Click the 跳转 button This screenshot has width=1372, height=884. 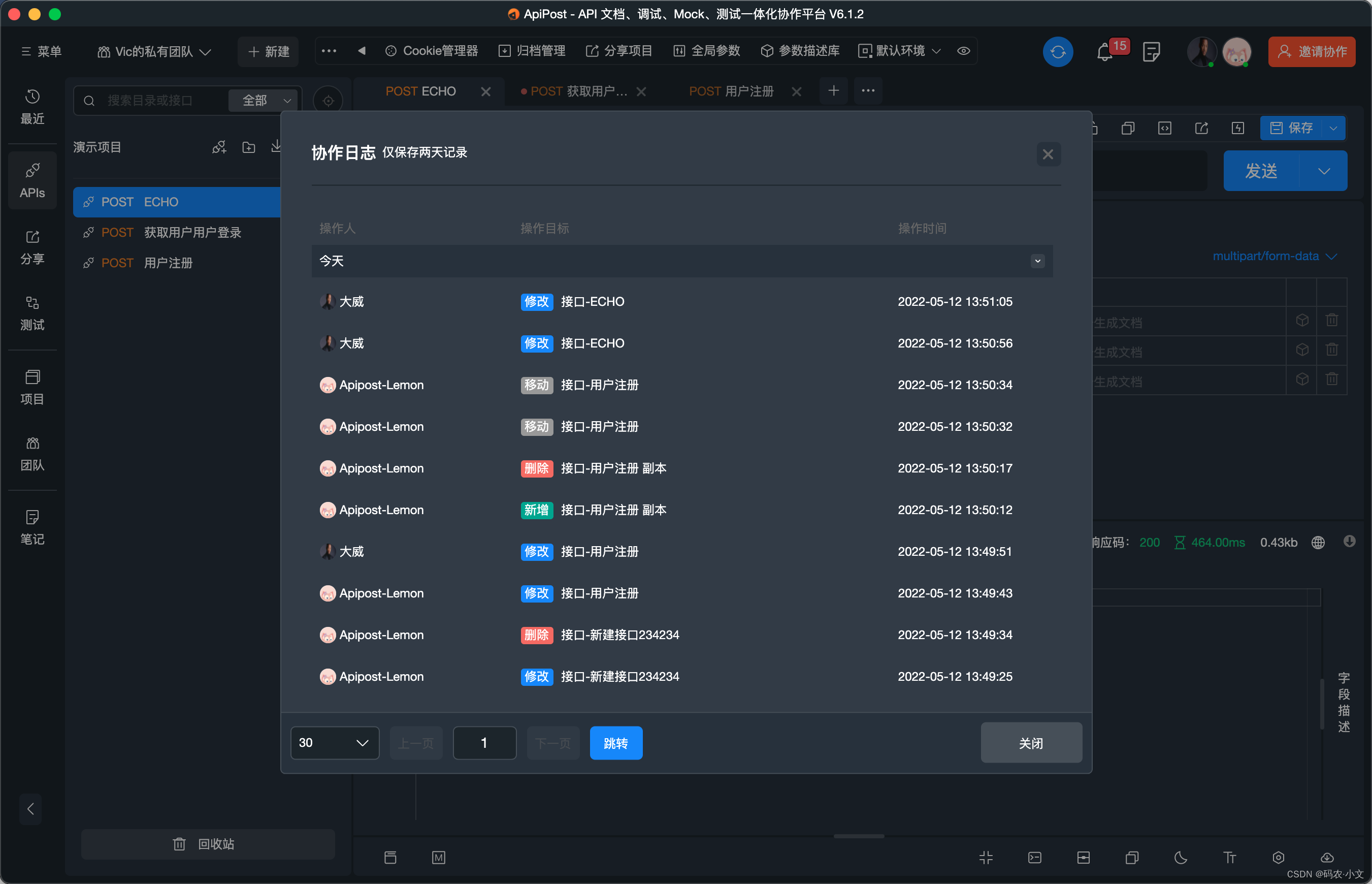click(615, 743)
